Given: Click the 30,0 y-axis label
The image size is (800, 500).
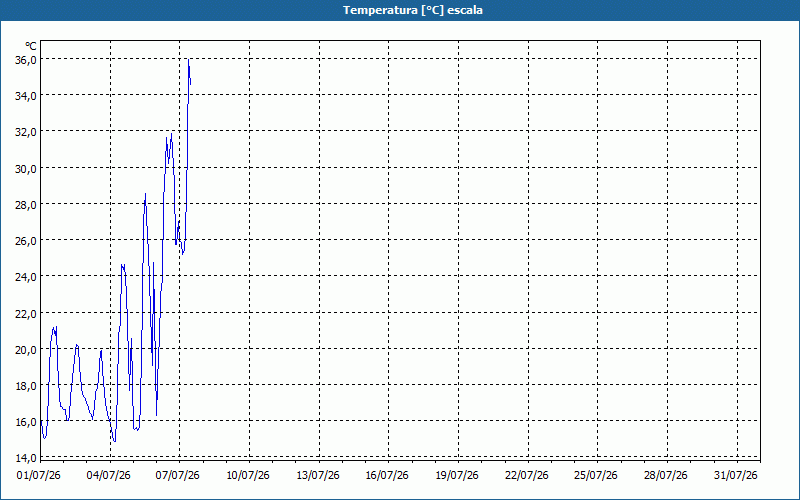Looking at the screenshot, I should 26,168.
